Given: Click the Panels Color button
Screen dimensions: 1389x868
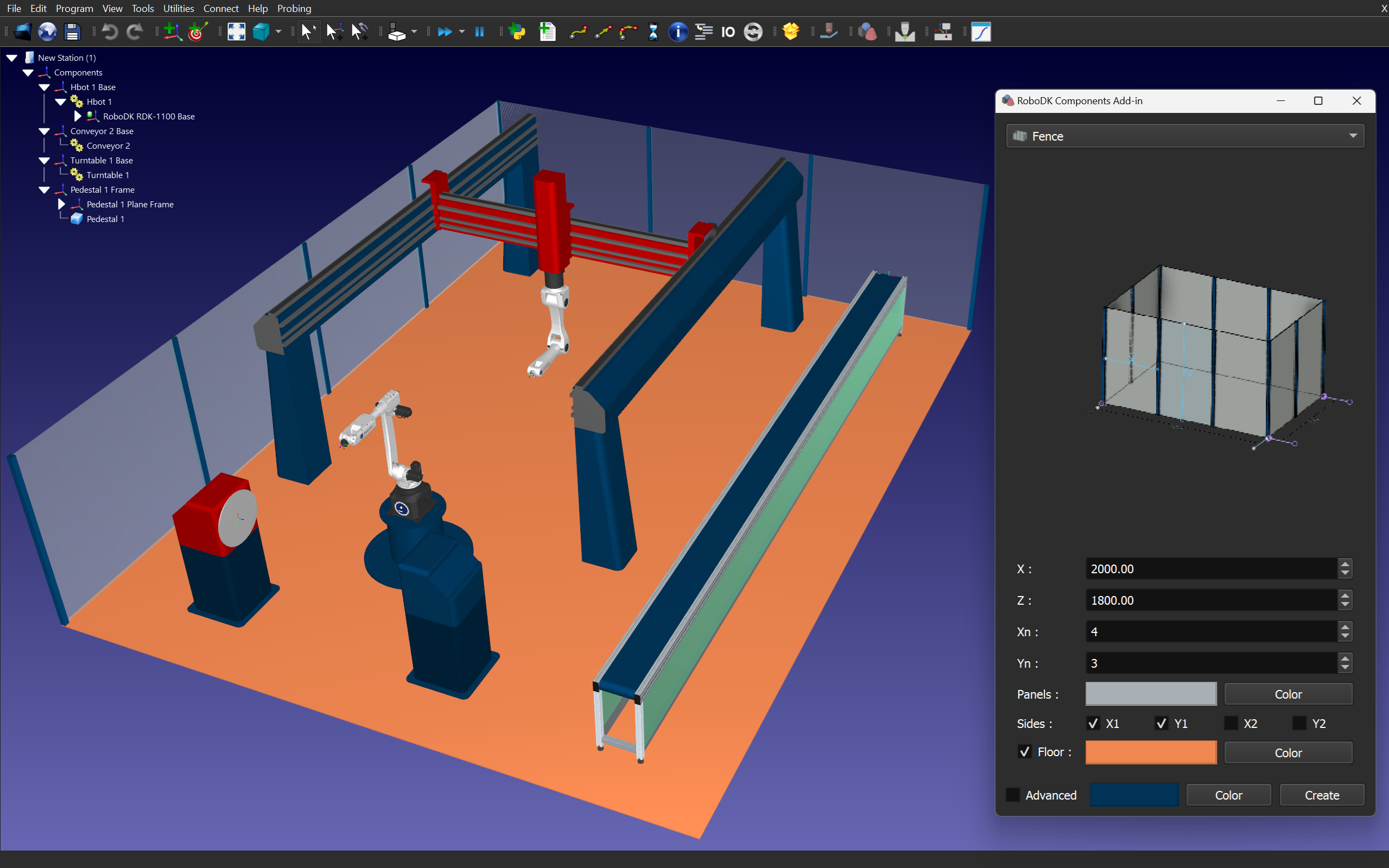Looking at the screenshot, I should 1287,694.
